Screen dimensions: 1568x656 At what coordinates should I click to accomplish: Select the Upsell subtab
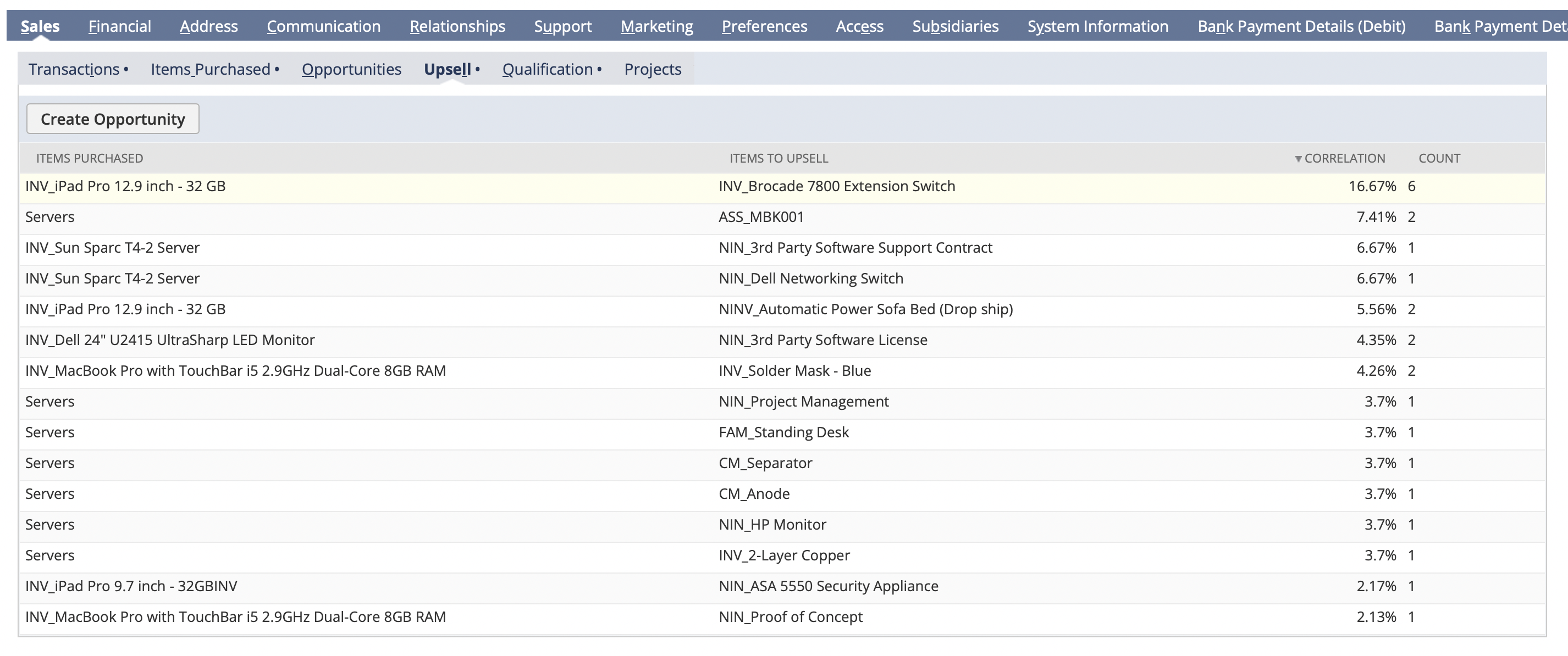[448, 69]
